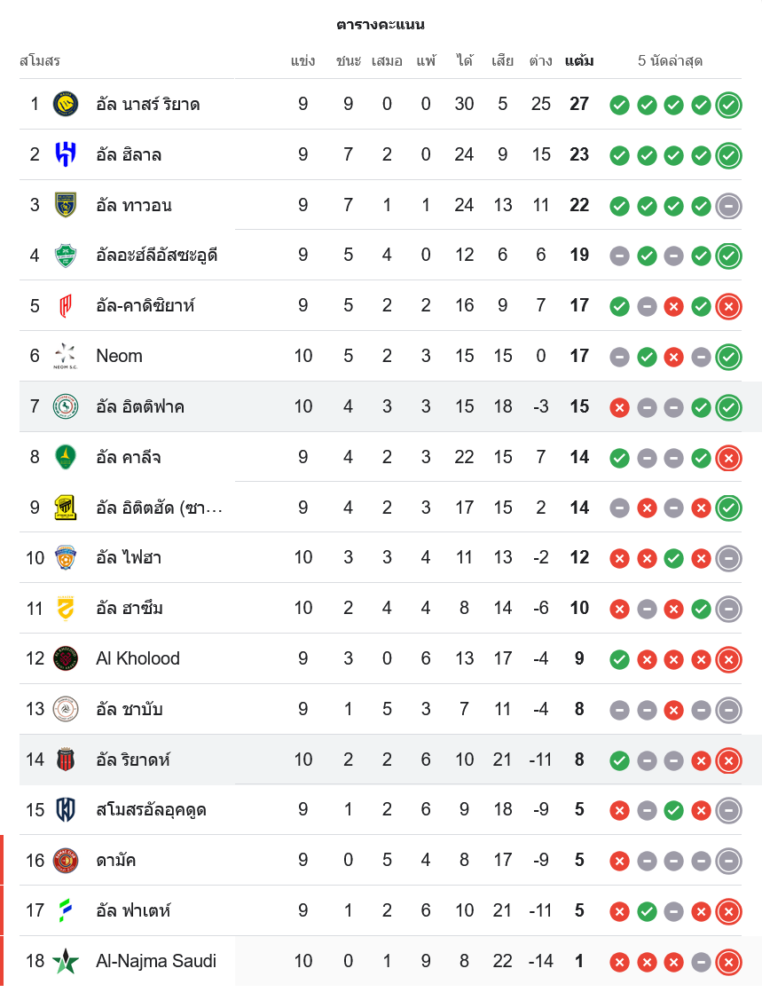Click the แข่ง column header
762x1000 pixels.
coord(303,61)
